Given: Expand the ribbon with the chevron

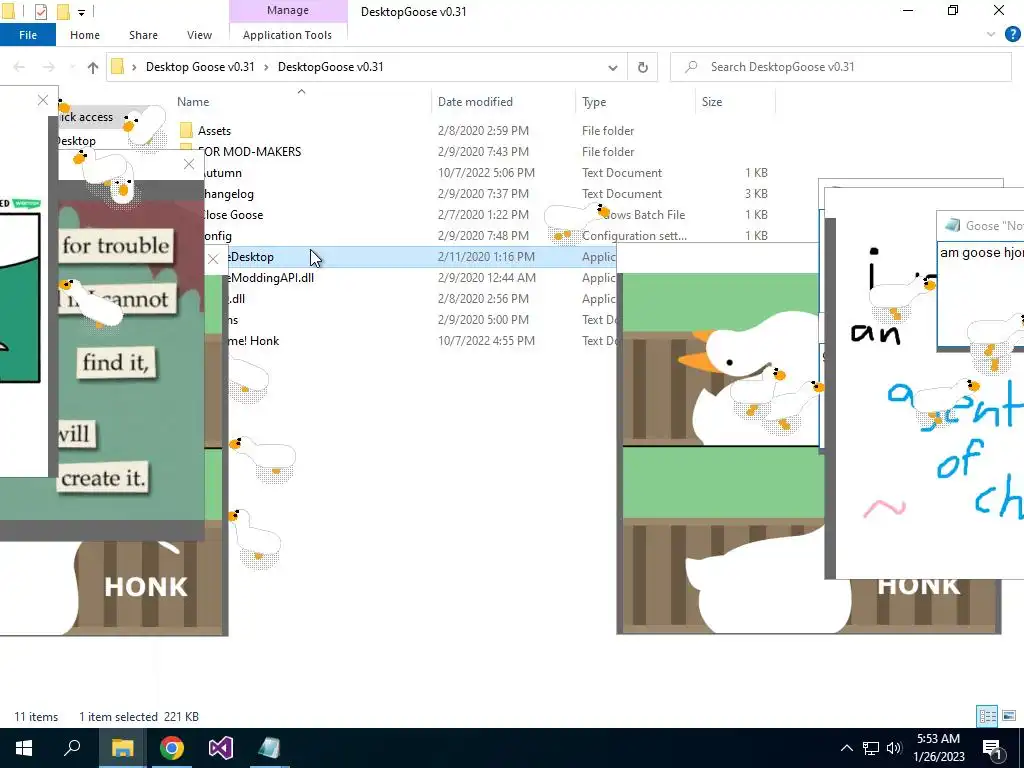Looking at the screenshot, I should click(991, 35).
